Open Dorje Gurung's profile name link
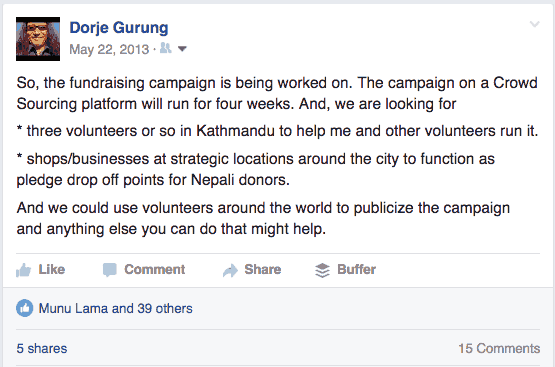The width and height of the screenshot is (555, 367). (x=119, y=28)
